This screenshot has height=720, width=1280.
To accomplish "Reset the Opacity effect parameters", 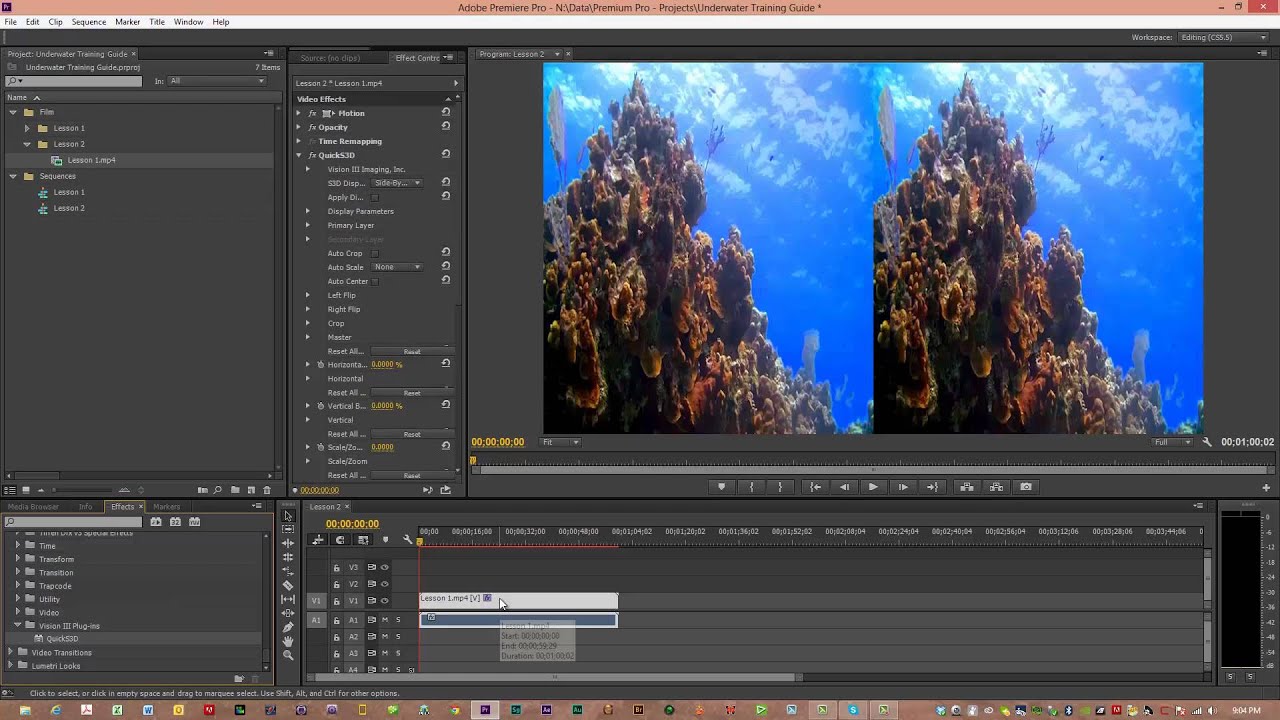I will (446, 127).
